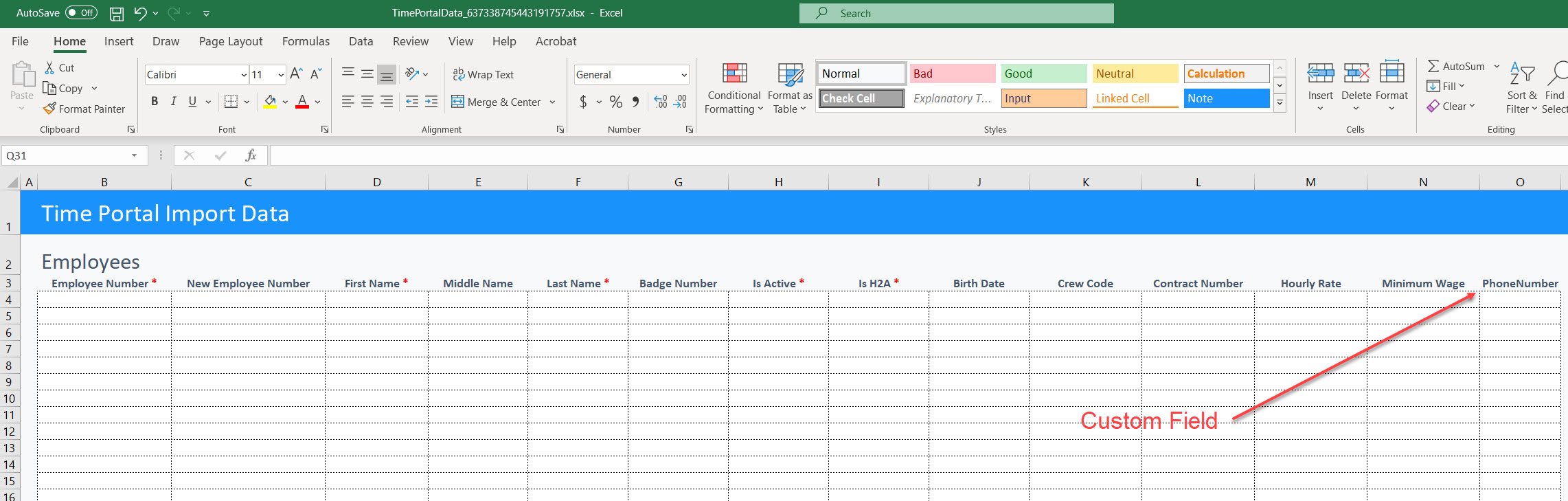The width and height of the screenshot is (1568, 501).
Task: Open the Calibri font name dropdown
Action: pos(243,74)
